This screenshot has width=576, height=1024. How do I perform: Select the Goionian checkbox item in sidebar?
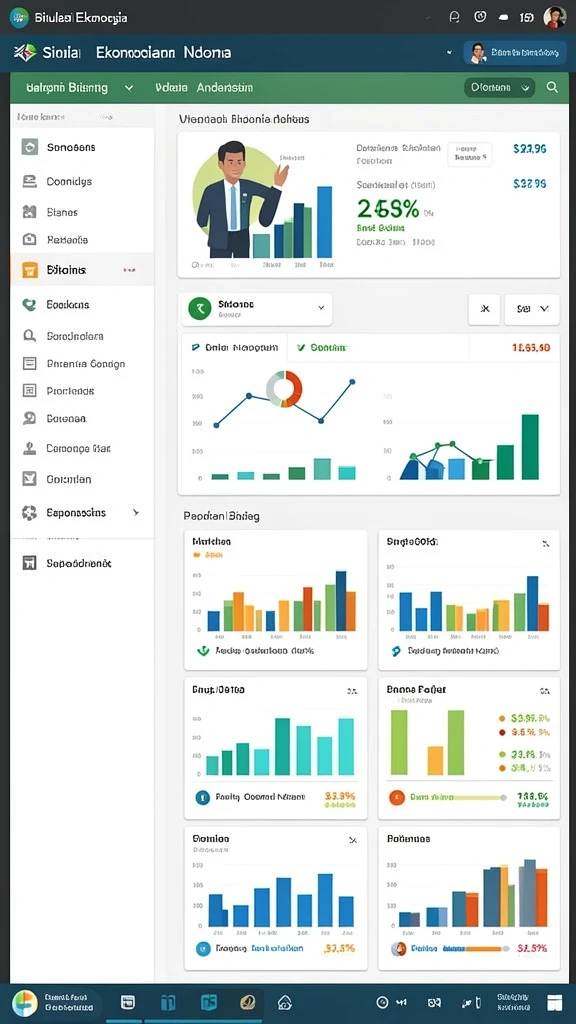(x=82, y=479)
